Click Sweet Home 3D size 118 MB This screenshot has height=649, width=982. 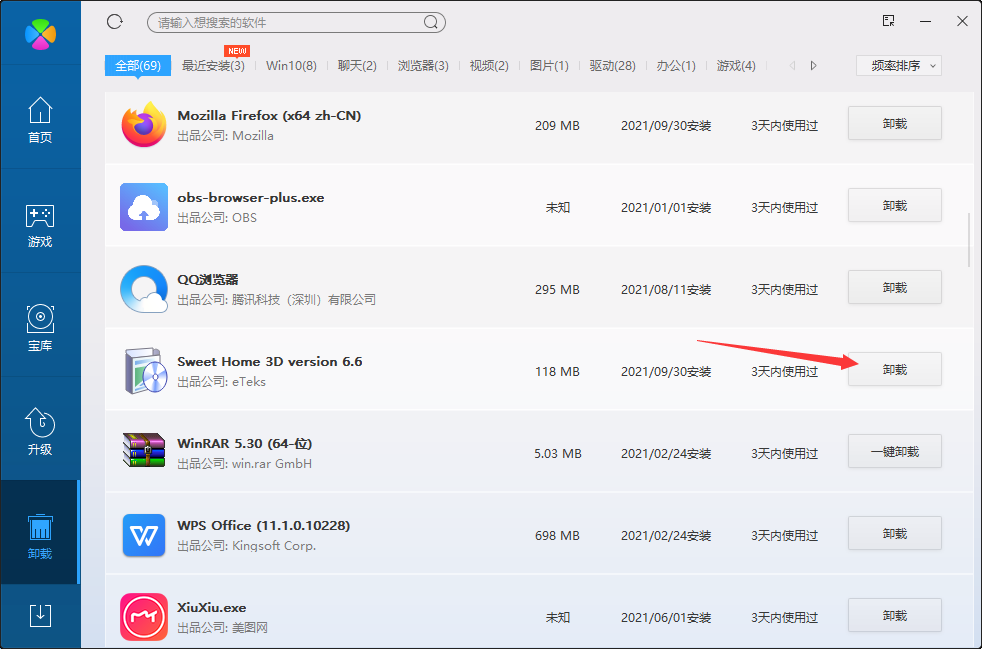(557, 372)
